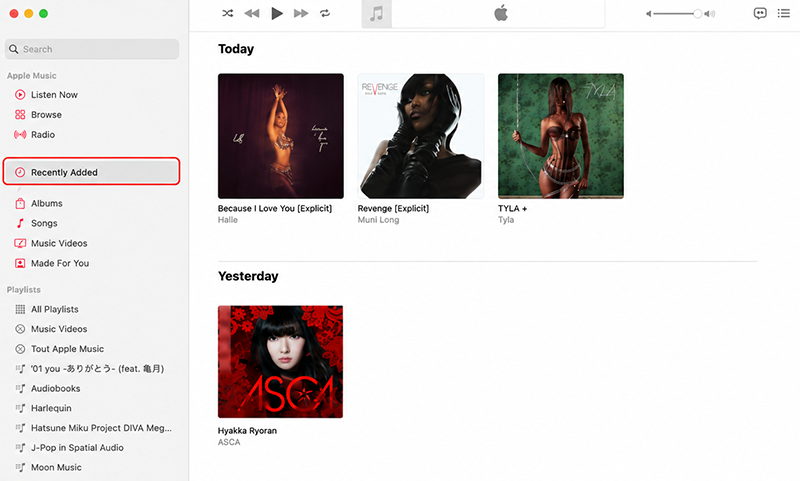This screenshot has height=481, width=800.
Task: Open Radio in the sidebar
Action: [43, 134]
